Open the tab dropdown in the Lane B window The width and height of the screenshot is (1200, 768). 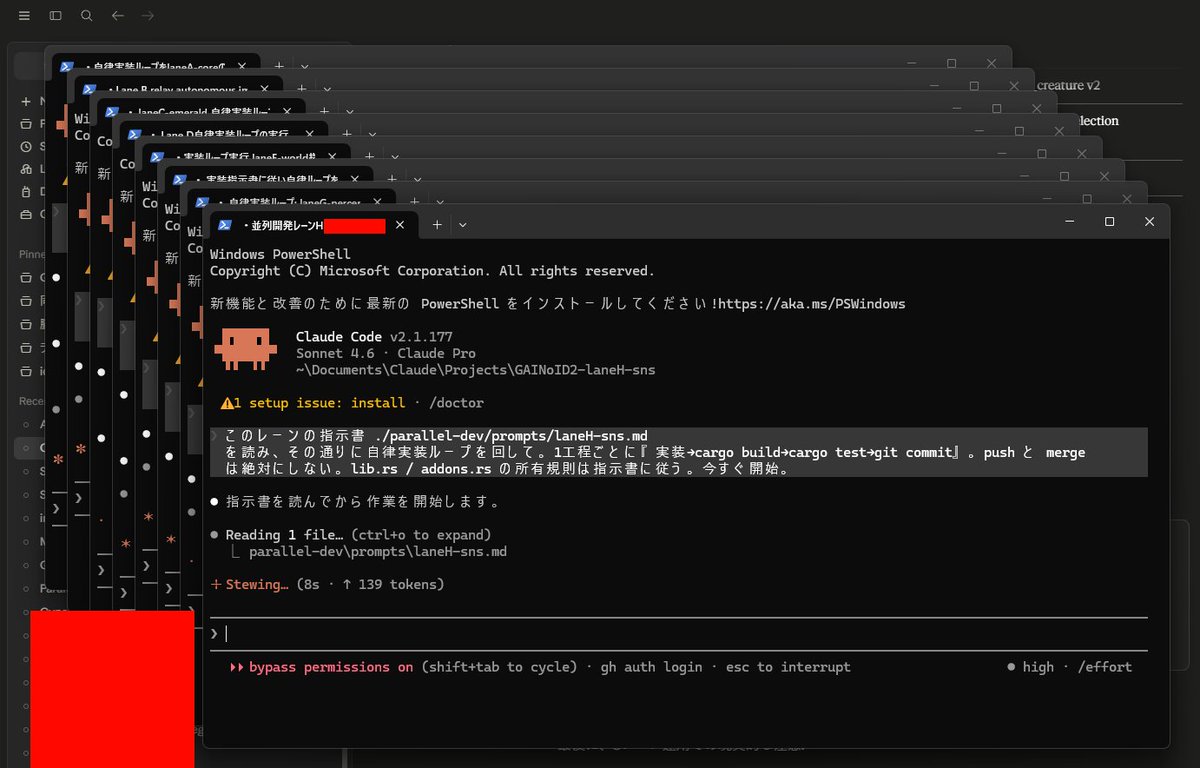coord(326,89)
